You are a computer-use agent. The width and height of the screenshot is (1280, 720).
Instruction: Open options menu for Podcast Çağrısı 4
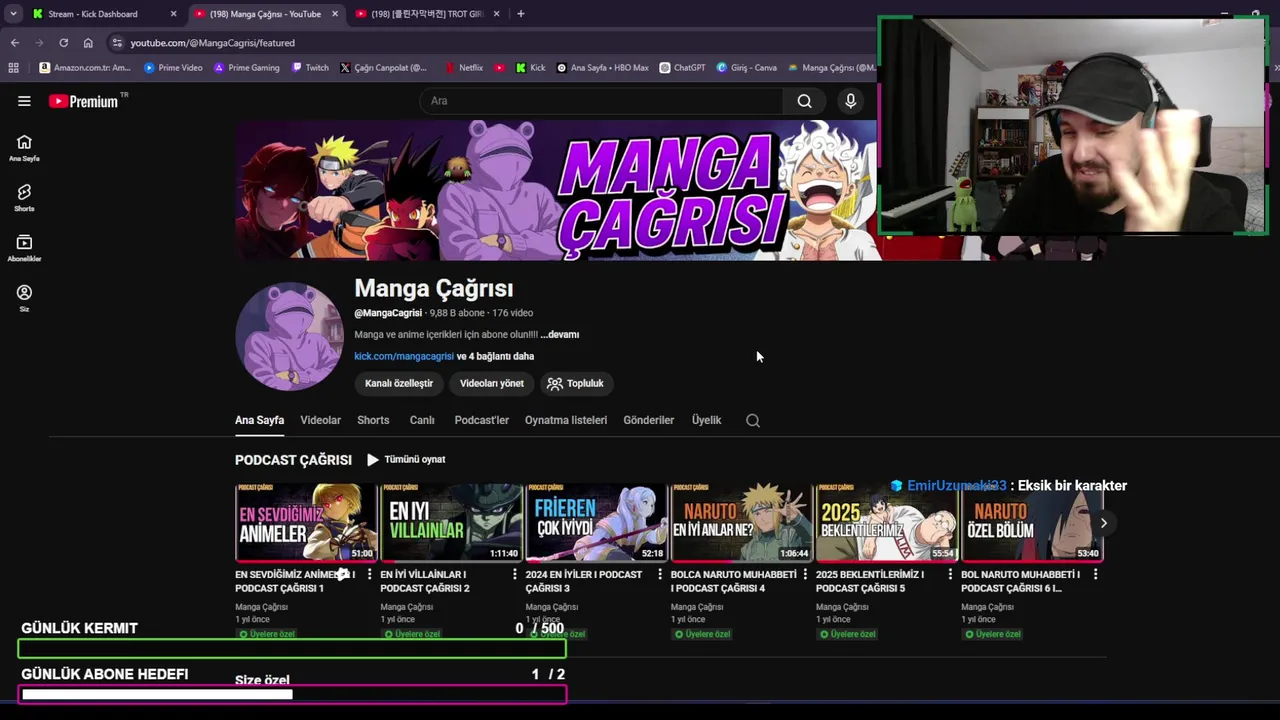(805, 575)
